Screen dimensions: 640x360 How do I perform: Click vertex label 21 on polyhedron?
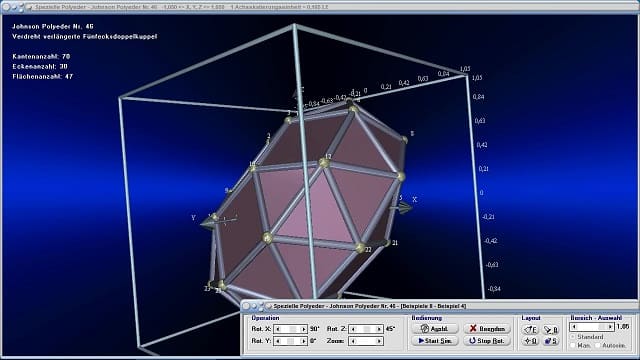pos(395,243)
